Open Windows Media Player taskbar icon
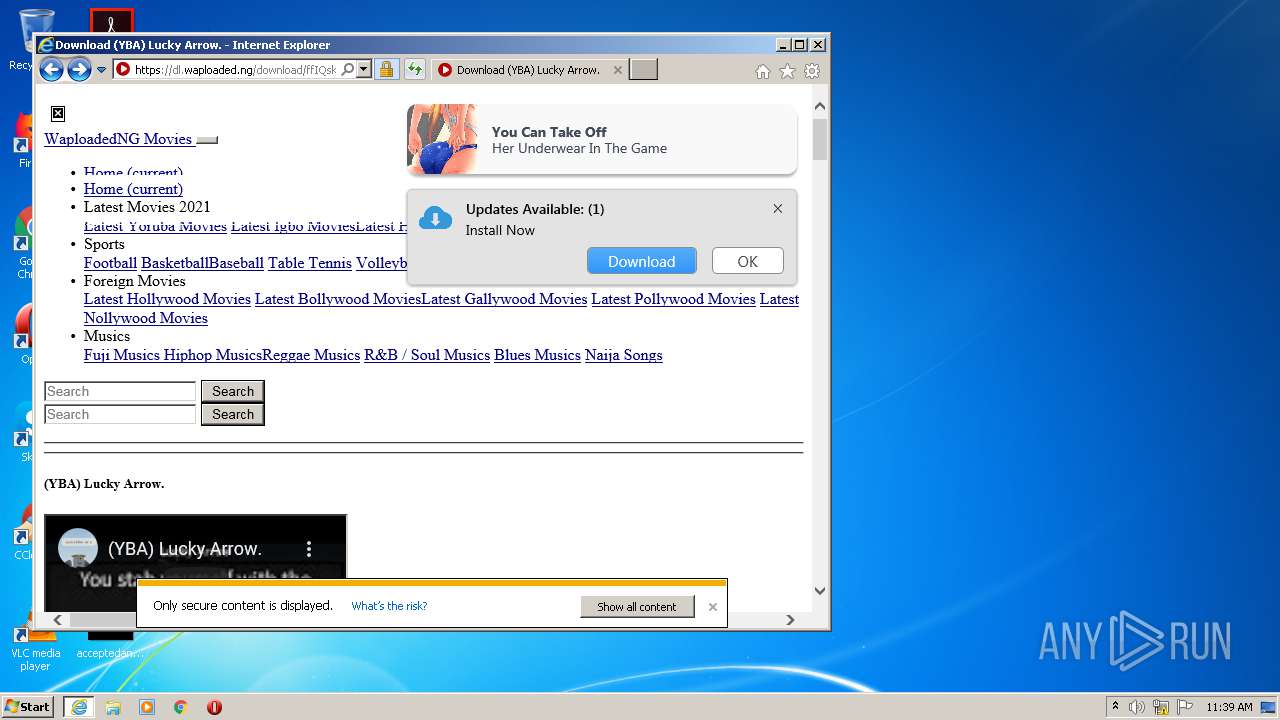Image resolution: width=1280 pixels, height=720 pixels. coord(147,707)
